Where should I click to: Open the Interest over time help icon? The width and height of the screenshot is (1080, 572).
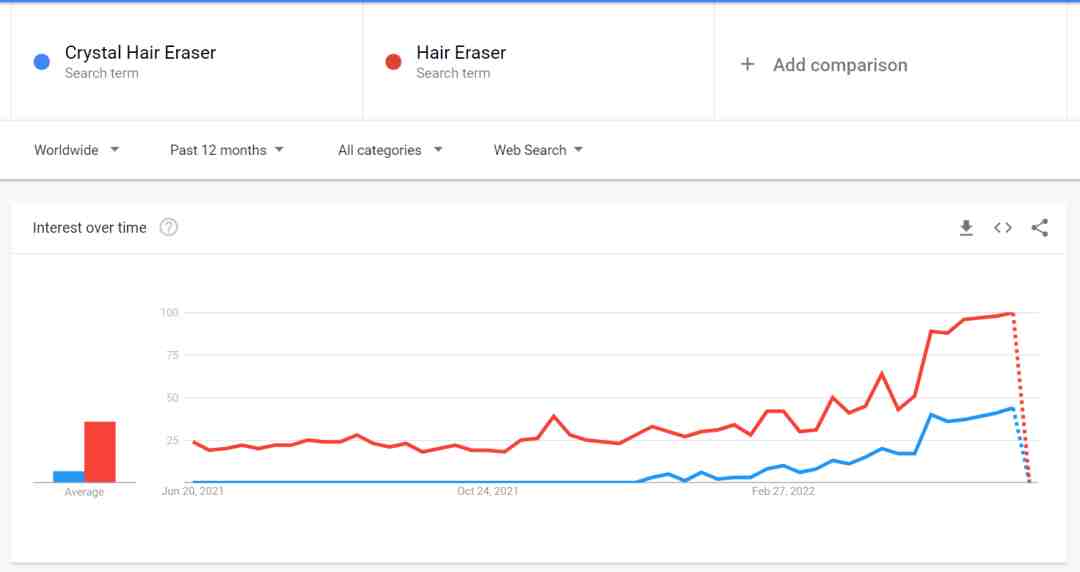[169, 227]
